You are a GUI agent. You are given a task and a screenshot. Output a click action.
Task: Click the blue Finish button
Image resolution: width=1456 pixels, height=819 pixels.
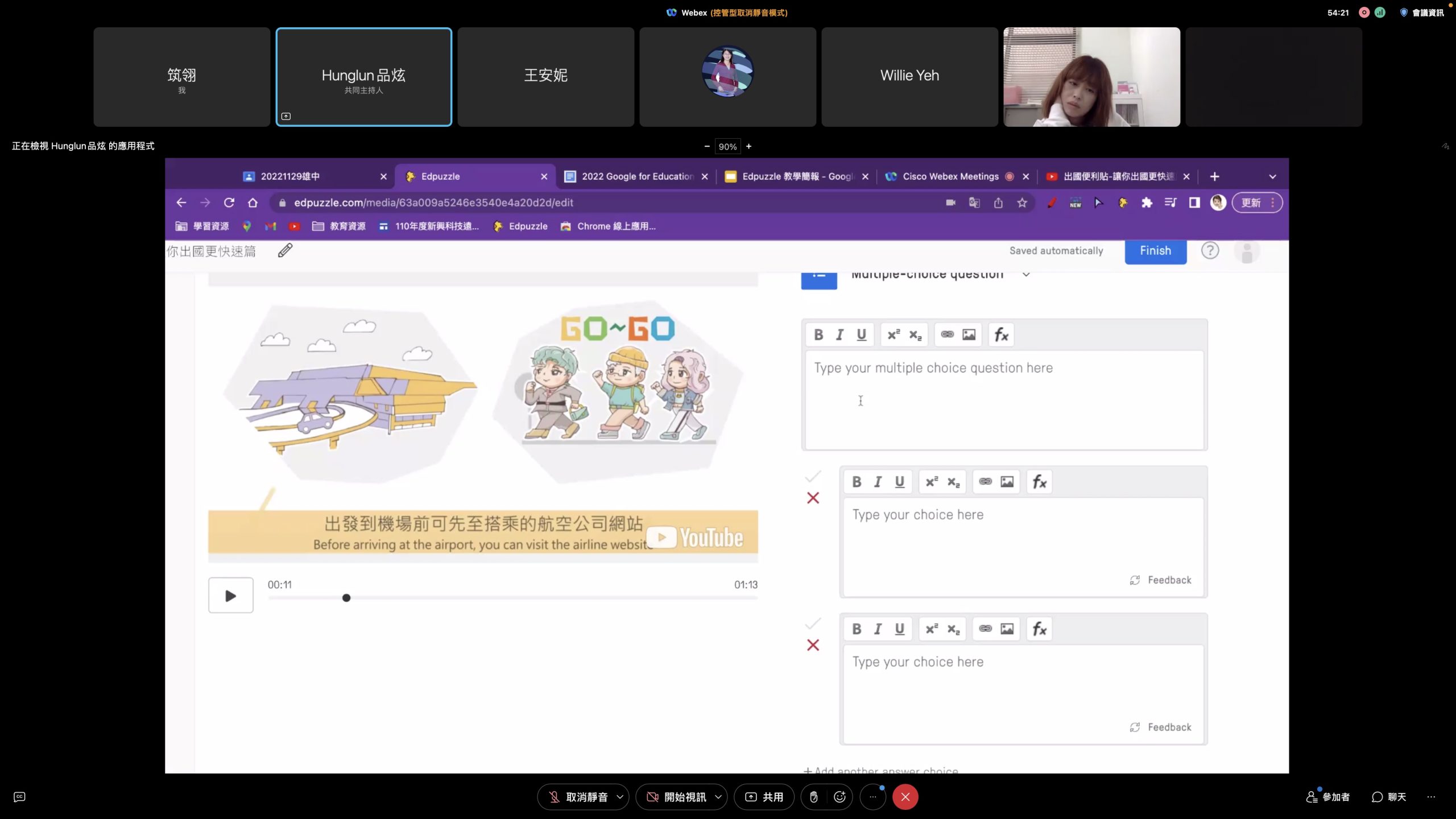point(1155,251)
